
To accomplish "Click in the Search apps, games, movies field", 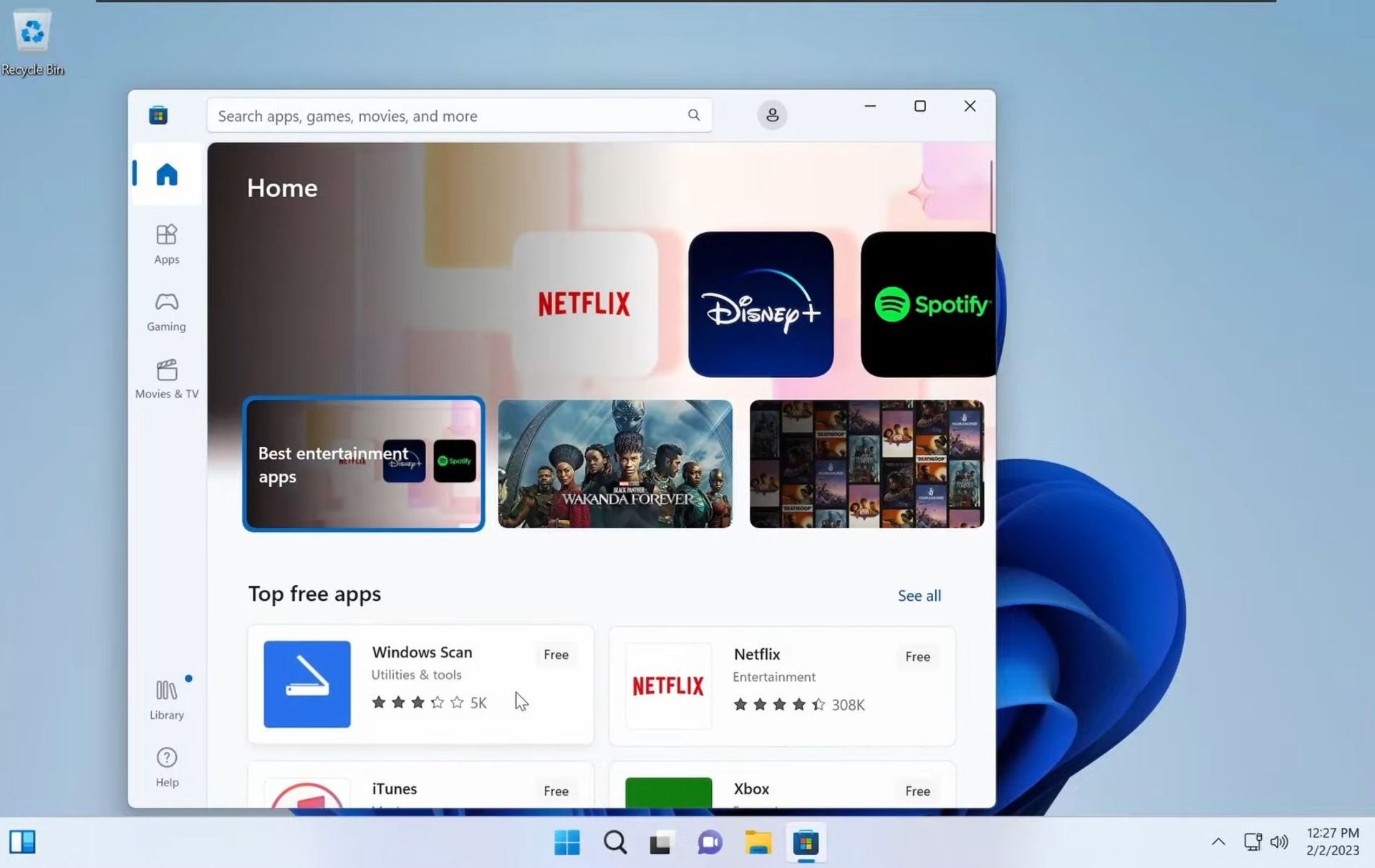I will (x=459, y=115).
